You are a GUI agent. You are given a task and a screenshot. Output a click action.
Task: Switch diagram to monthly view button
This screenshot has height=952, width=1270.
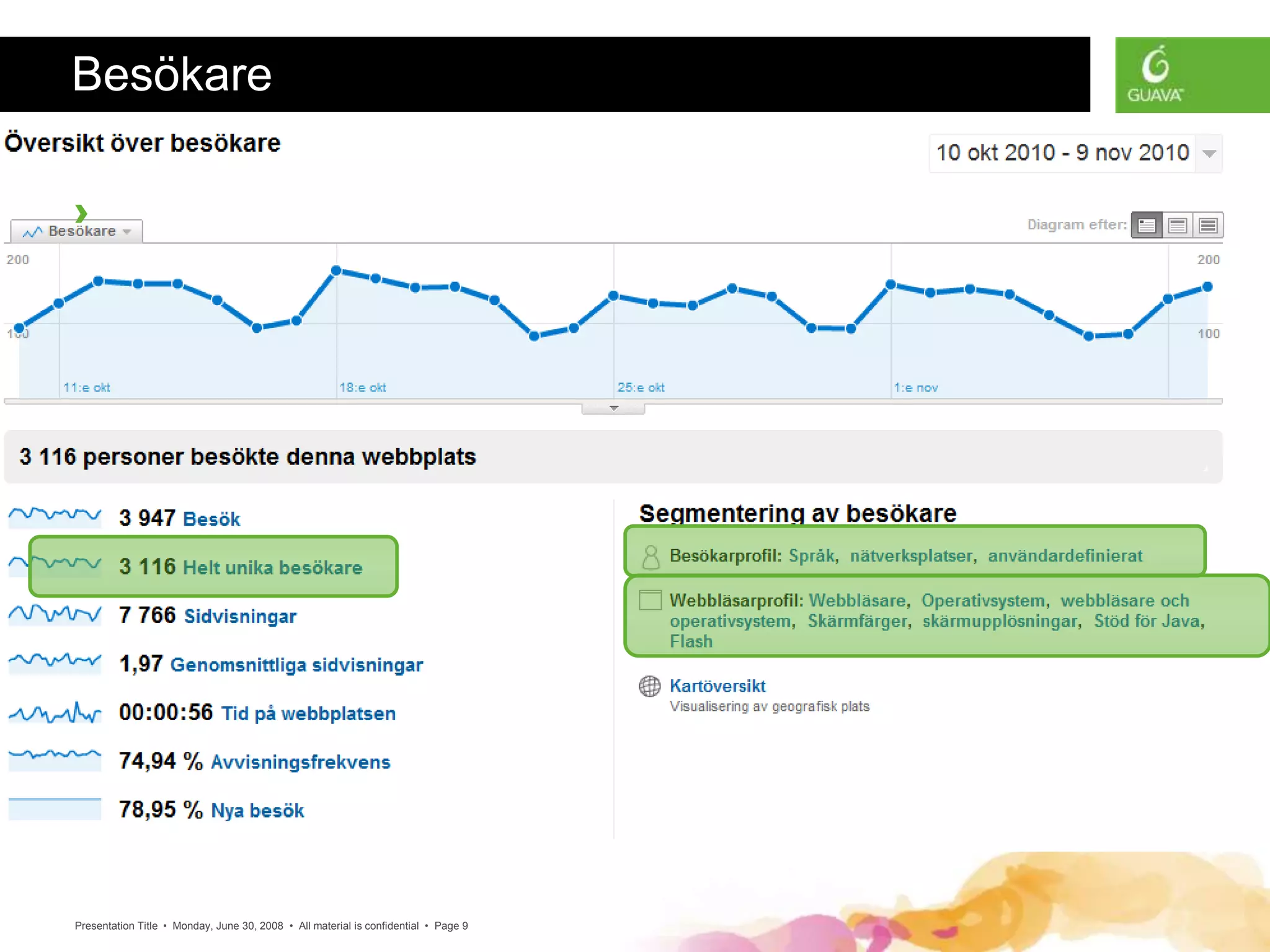[x=1207, y=225]
